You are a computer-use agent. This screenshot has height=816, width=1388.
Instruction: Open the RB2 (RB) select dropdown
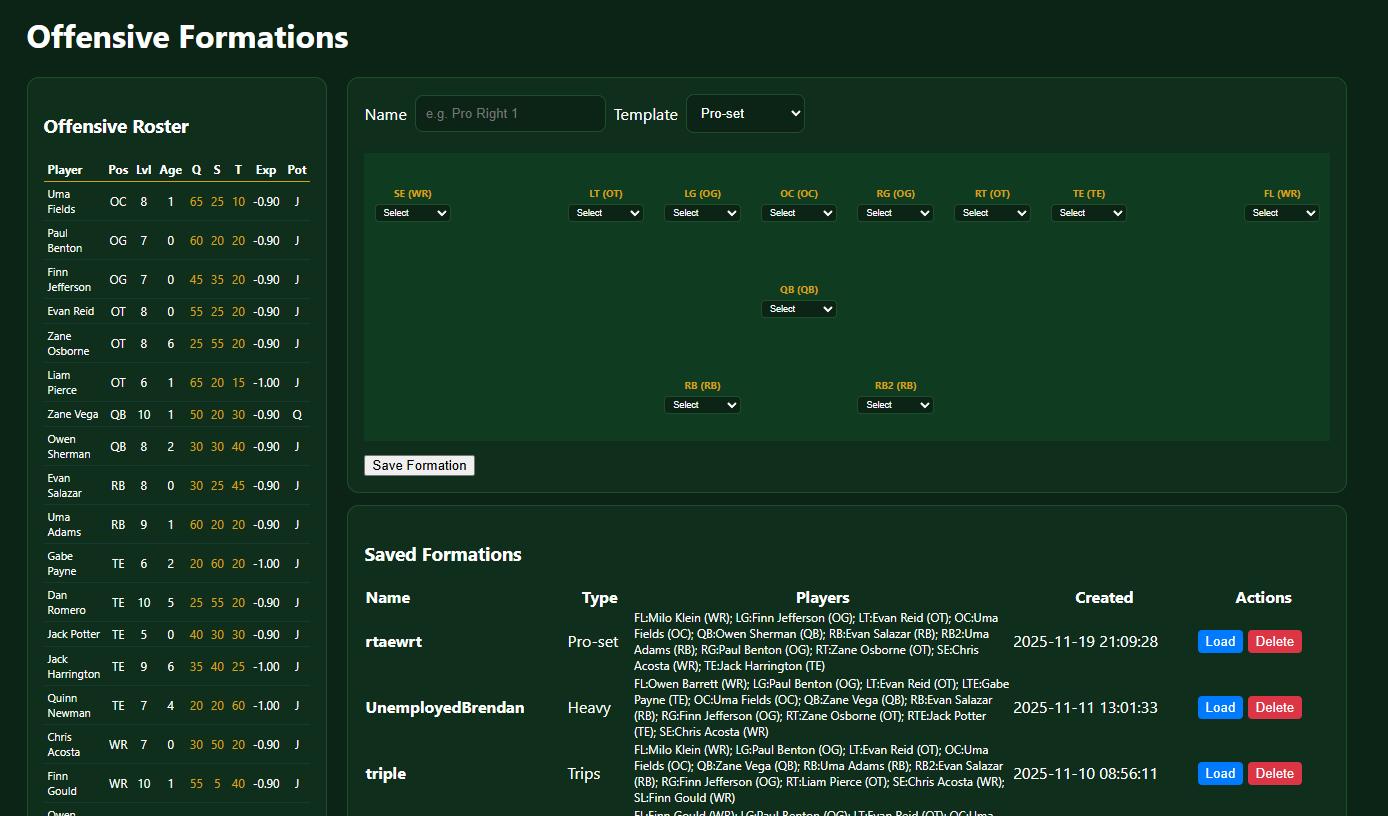[895, 405]
